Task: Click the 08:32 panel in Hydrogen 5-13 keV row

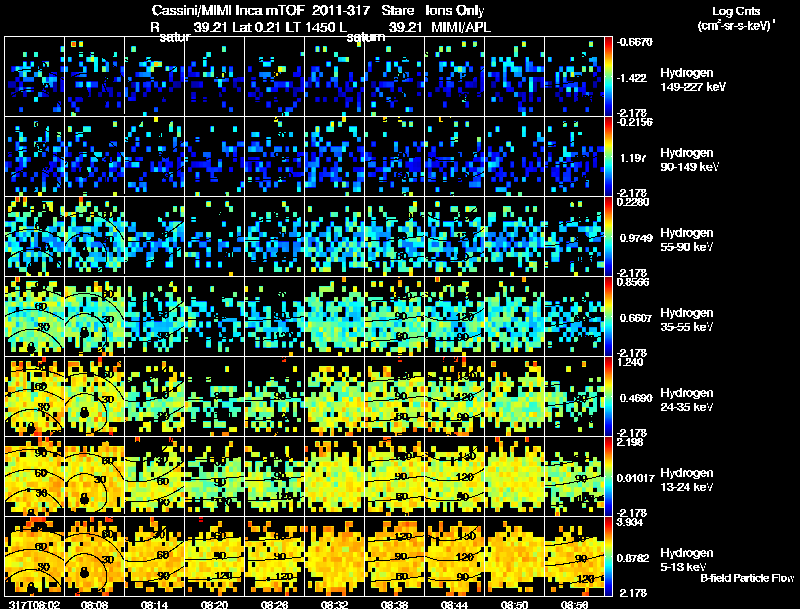Action: click(x=334, y=556)
